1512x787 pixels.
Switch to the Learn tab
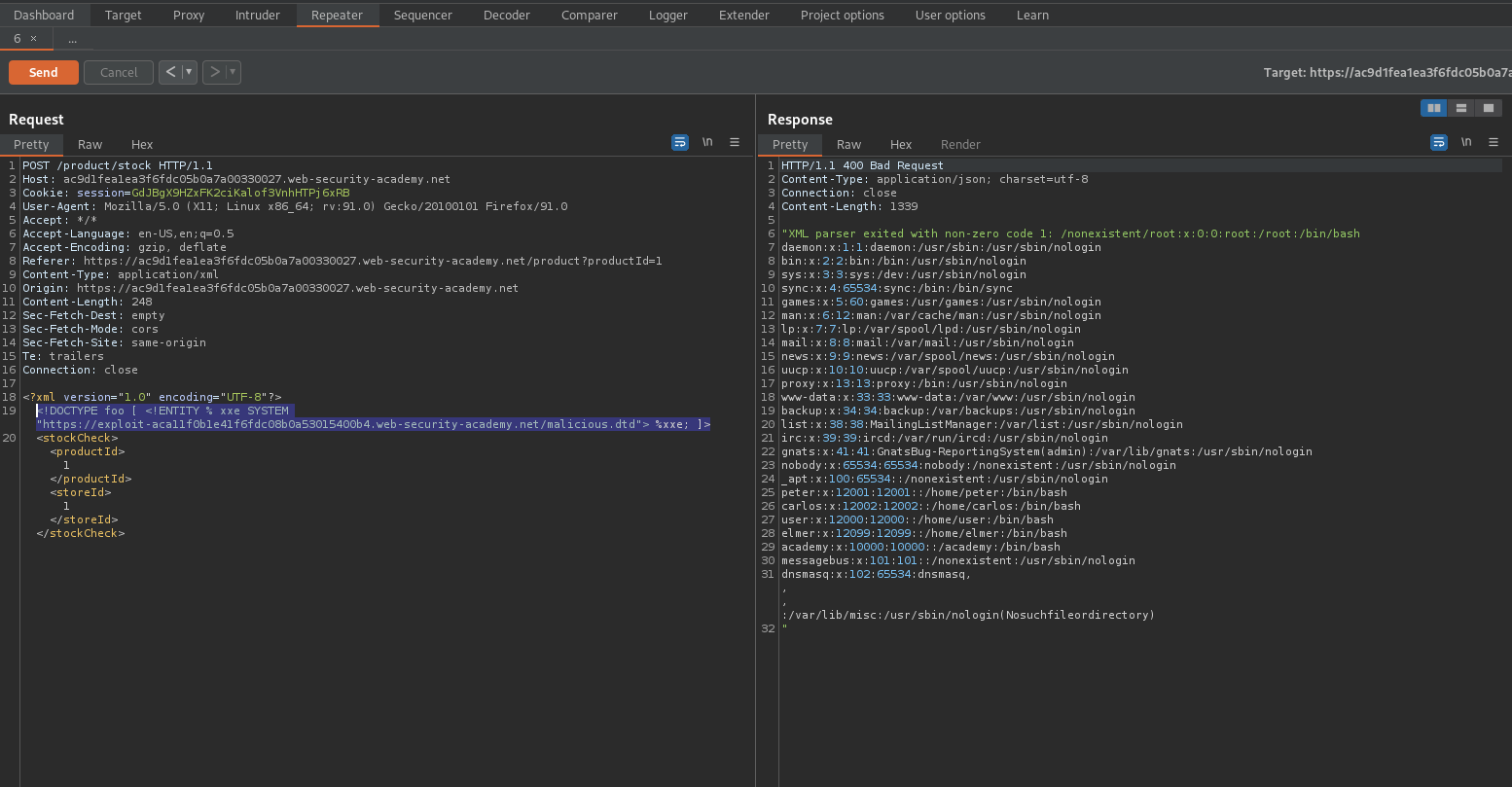(x=1032, y=15)
